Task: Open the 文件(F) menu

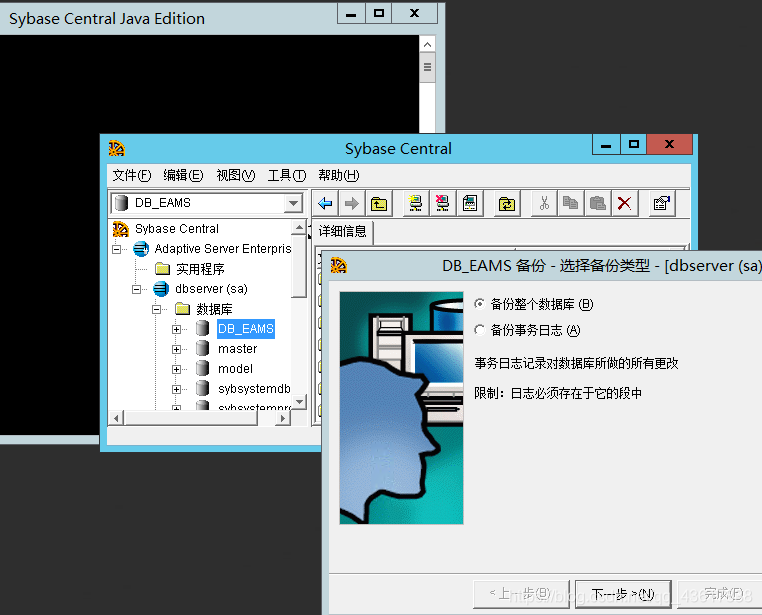Action: [132, 175]
